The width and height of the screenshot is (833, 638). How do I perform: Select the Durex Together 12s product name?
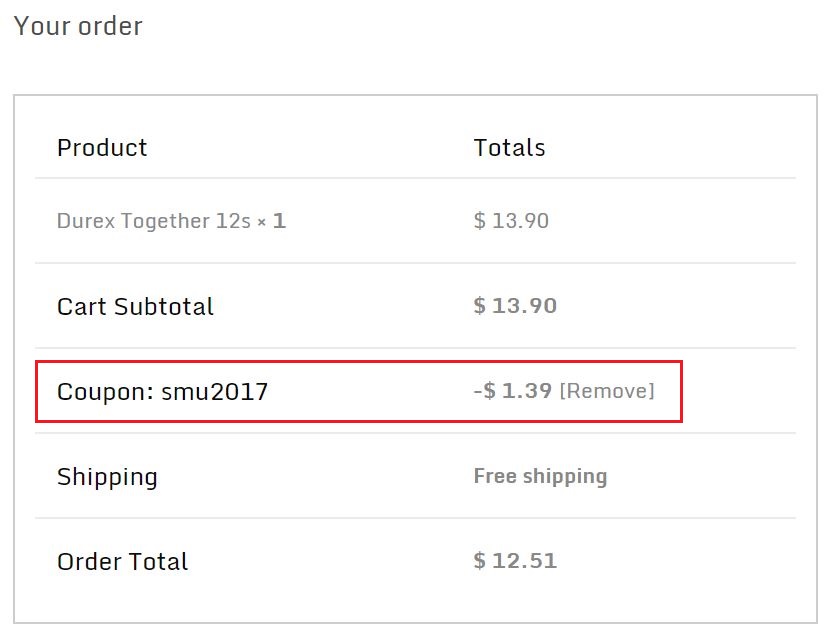tap(154, 221)
